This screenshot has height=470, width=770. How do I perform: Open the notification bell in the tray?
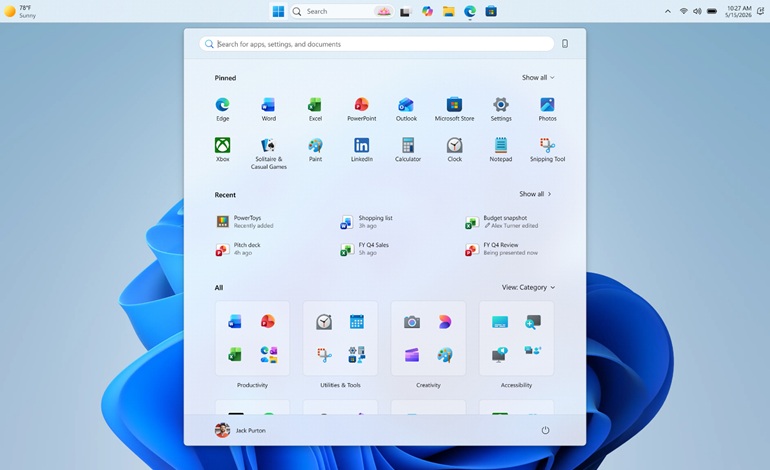click(x=760, y=11)
